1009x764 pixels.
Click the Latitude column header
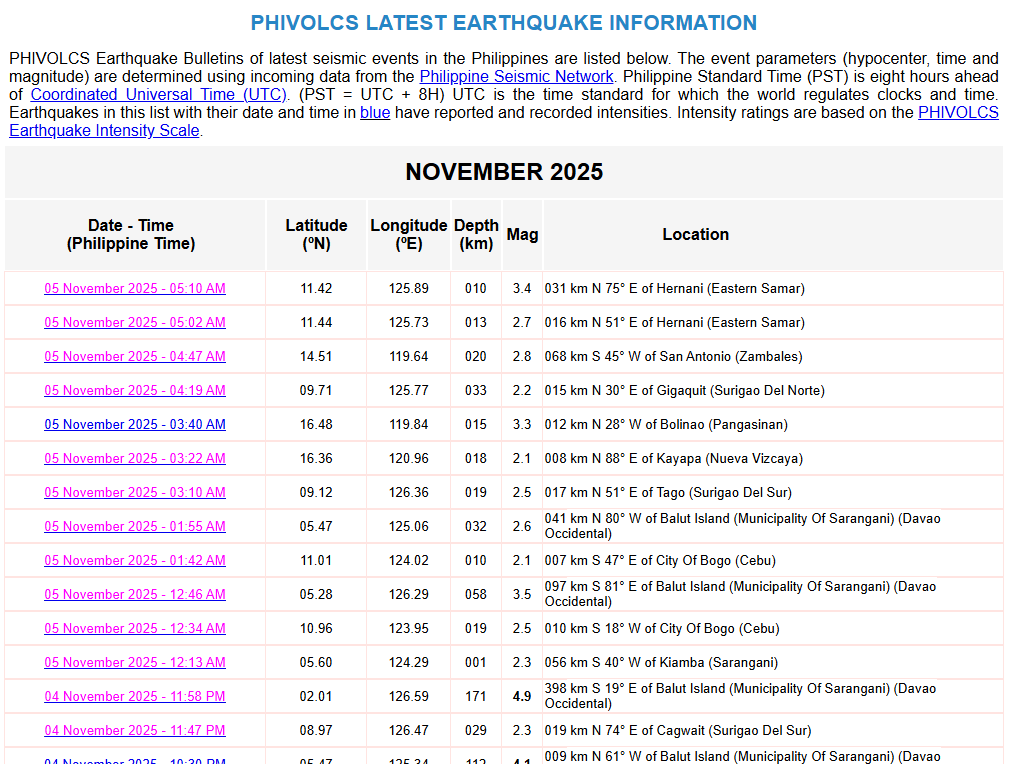[316, 234]
